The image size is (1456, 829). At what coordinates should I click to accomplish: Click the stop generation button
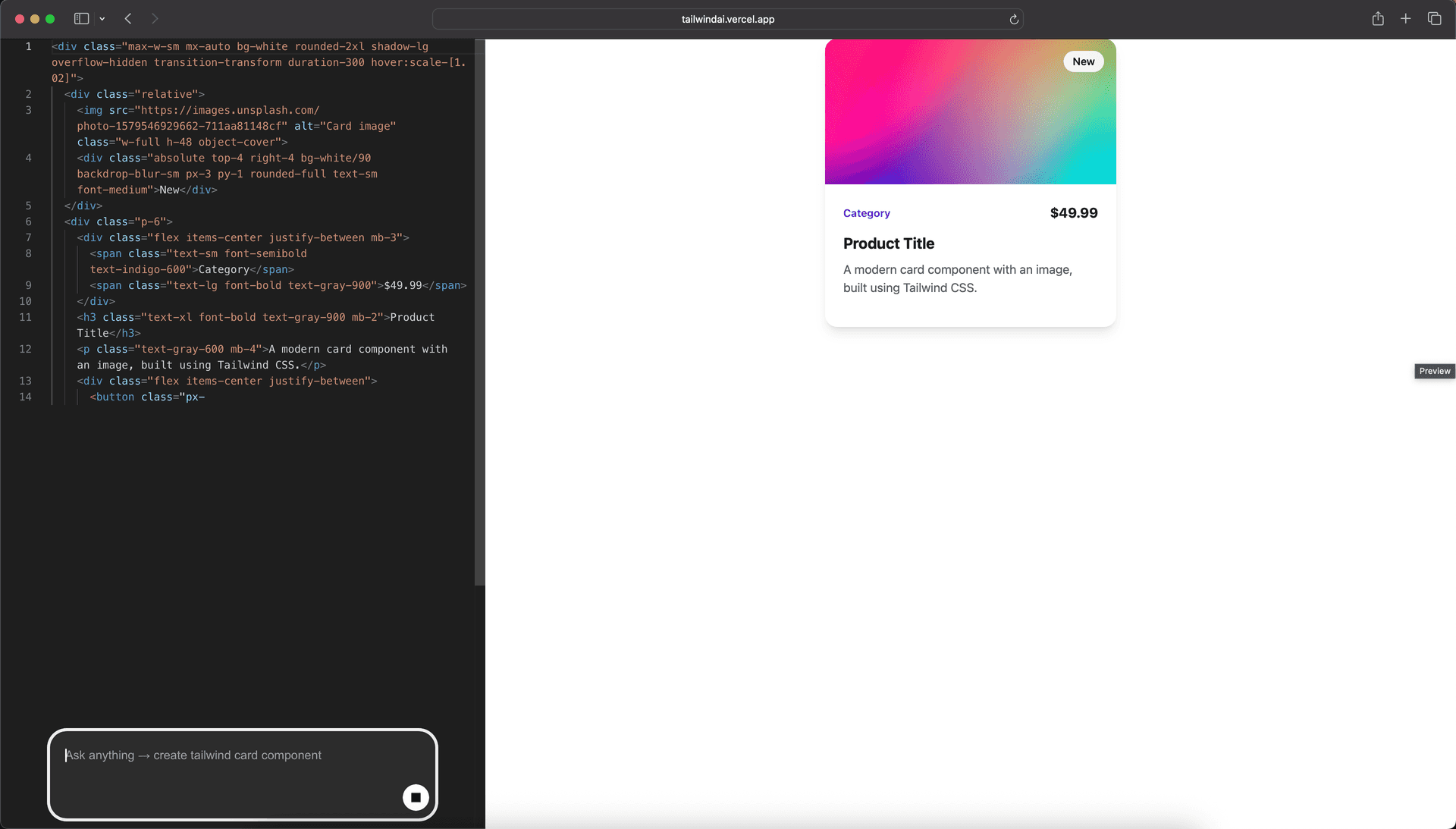pos(416,797)
